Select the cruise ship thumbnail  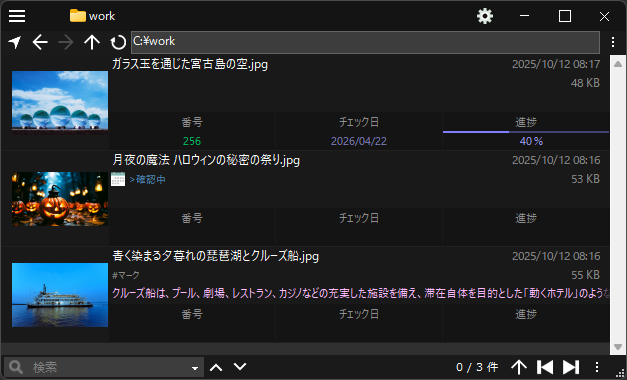click(x=60, y=295)
